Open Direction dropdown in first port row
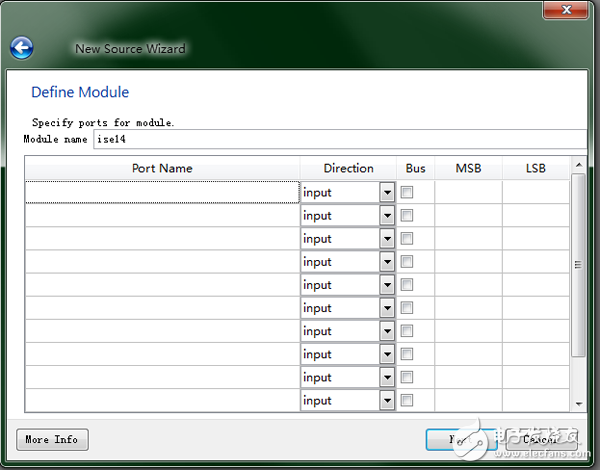Viewport: 600px width, 470px height. coord(387,192)
